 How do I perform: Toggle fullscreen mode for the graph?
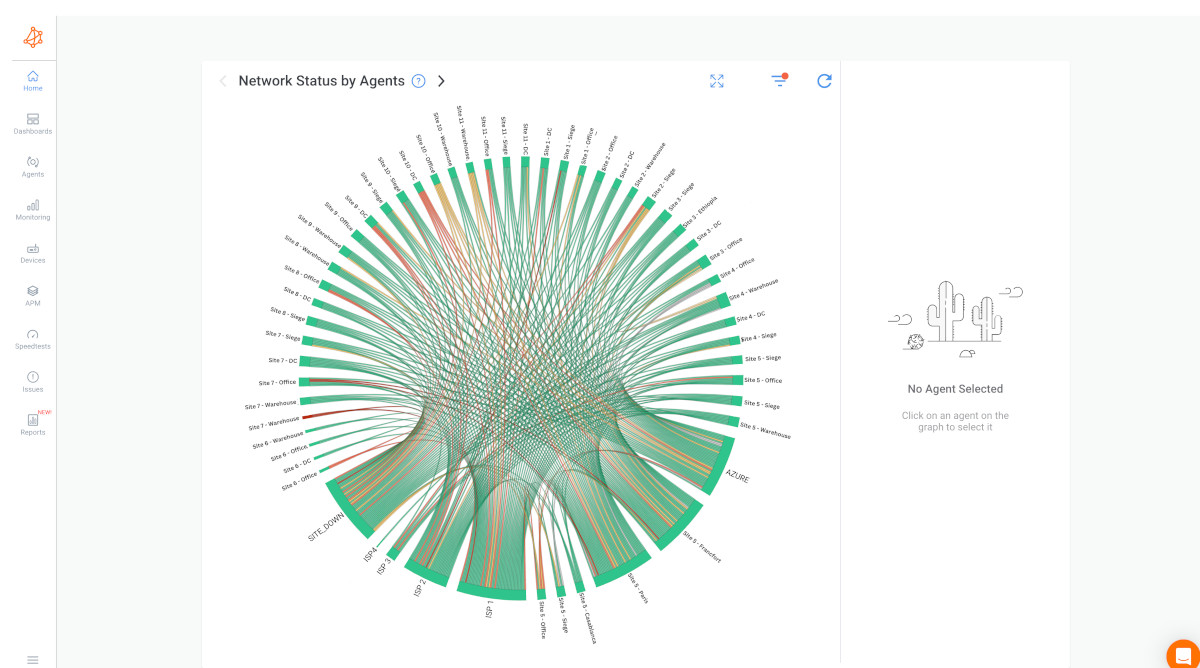pyautogui.click(x=716, y=81)
